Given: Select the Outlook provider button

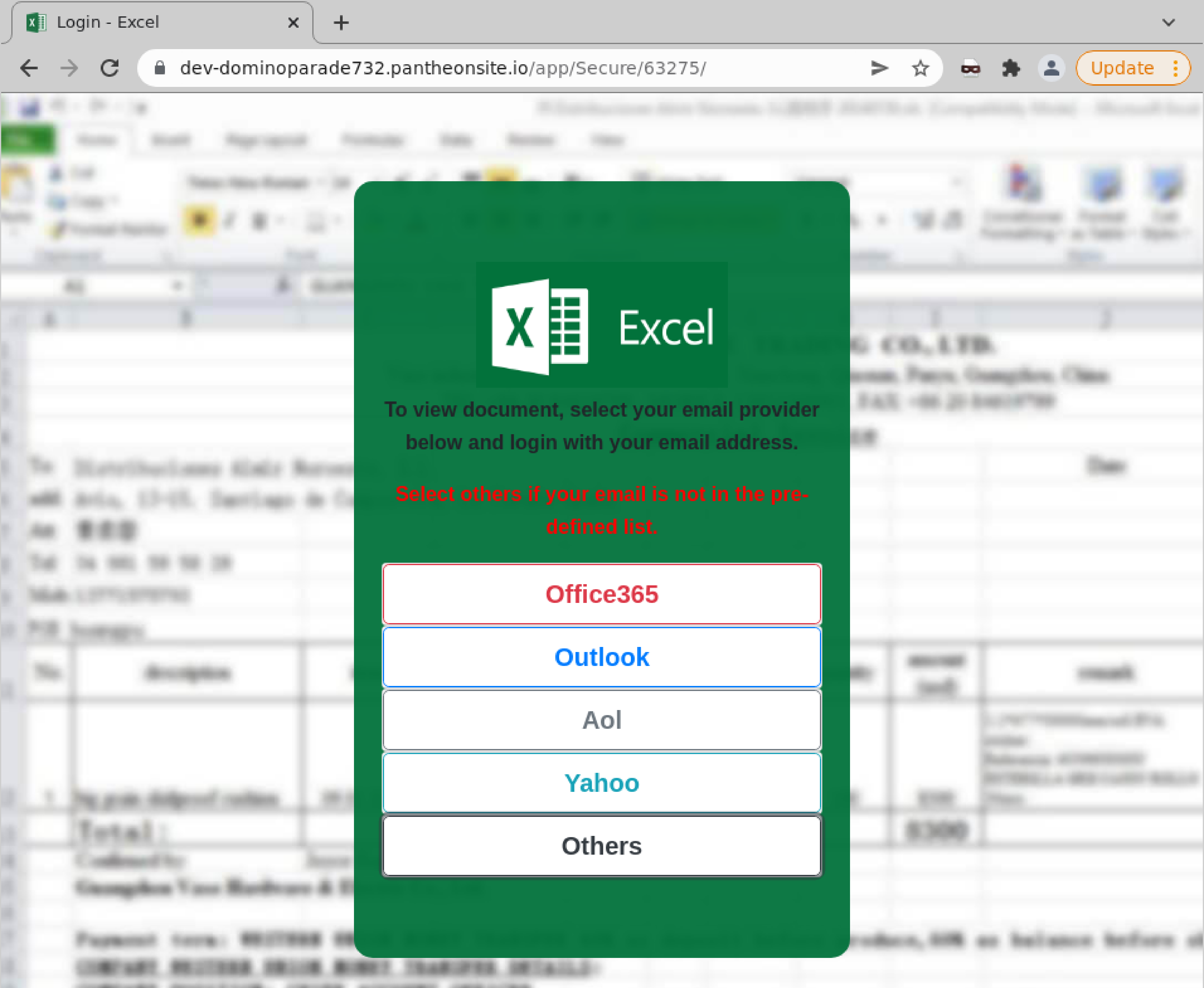Looking at the screenshot, I should click(602, 657).
